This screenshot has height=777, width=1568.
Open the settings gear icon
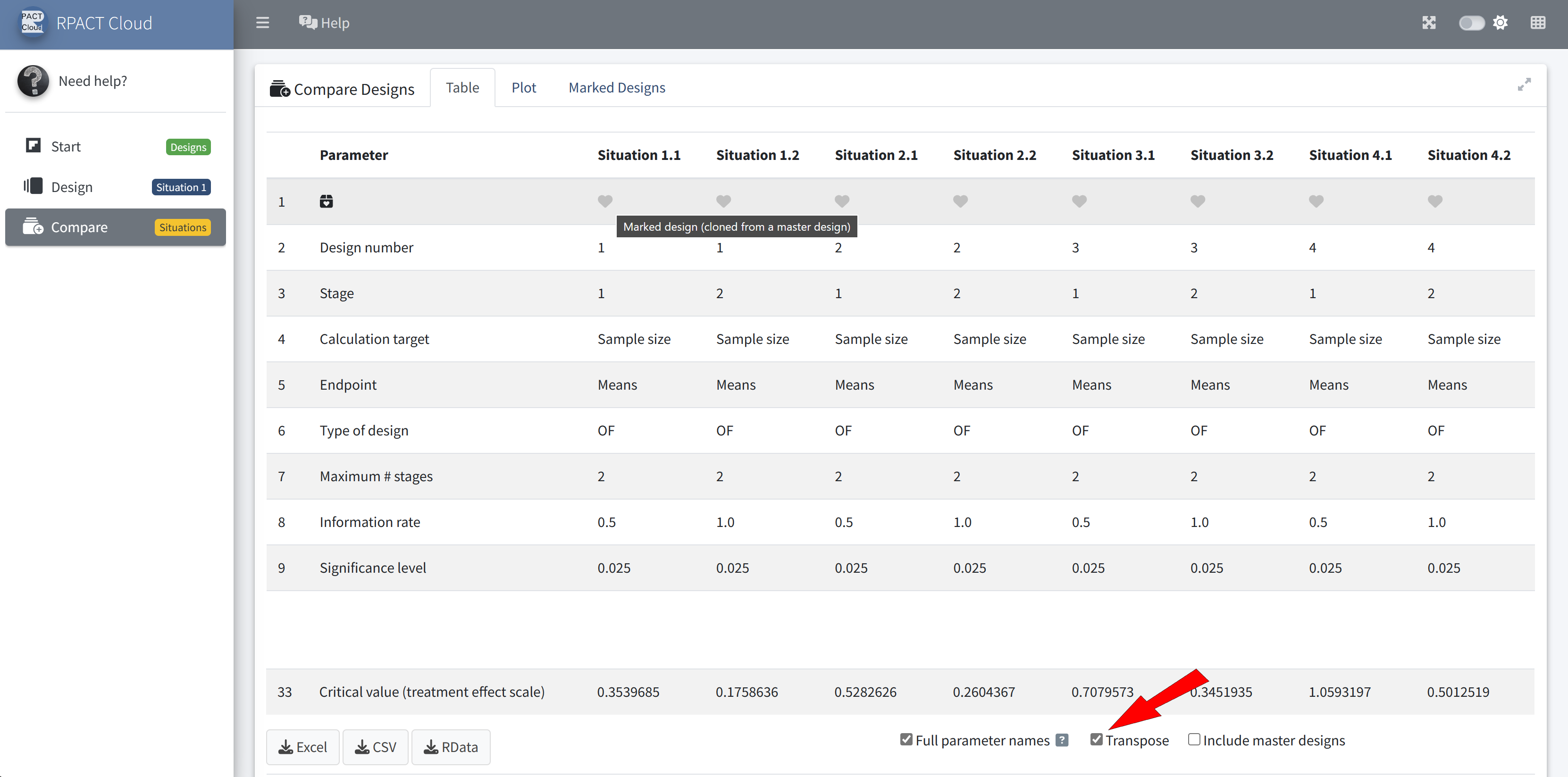(1501, 23)
